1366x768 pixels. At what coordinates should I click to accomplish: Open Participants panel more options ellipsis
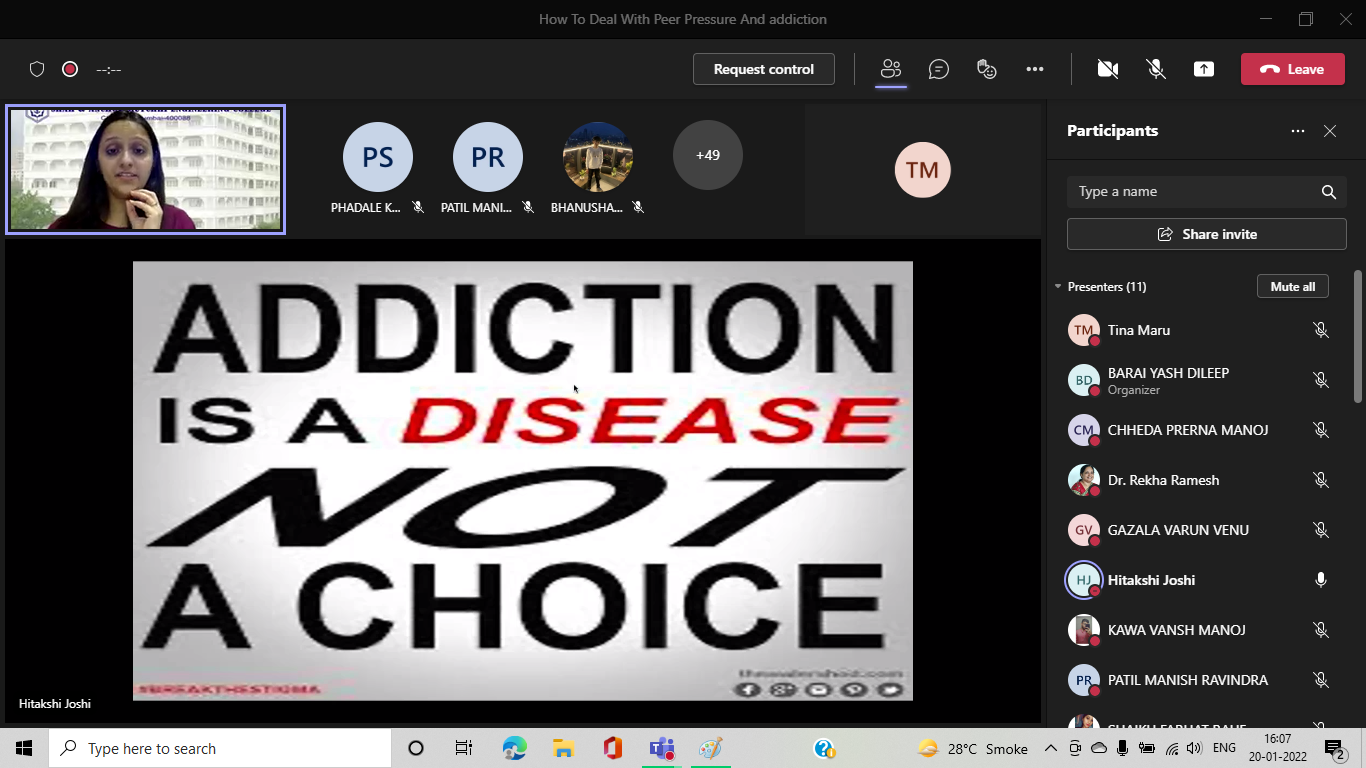(x=1297, y=131)
